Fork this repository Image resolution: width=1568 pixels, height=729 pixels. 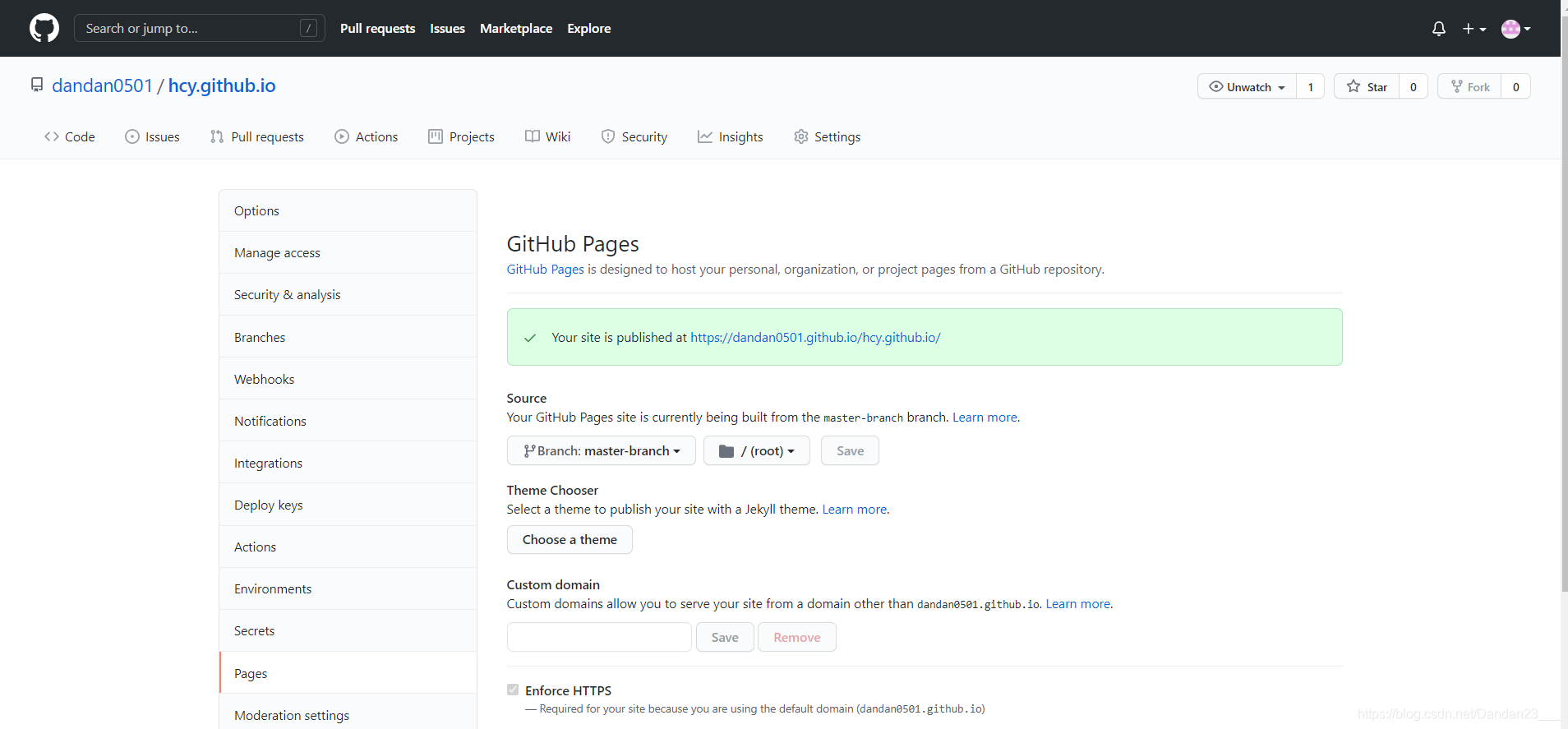pos(1469,86)
